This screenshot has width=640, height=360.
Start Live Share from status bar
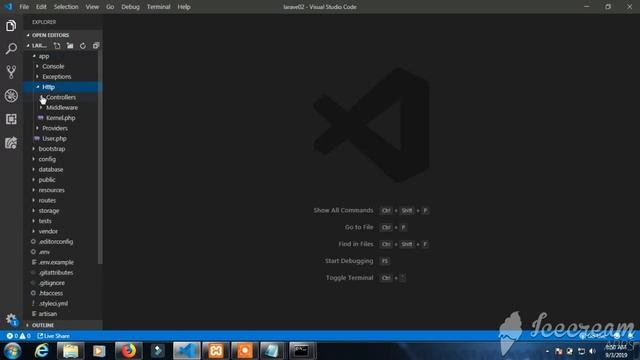53,336
